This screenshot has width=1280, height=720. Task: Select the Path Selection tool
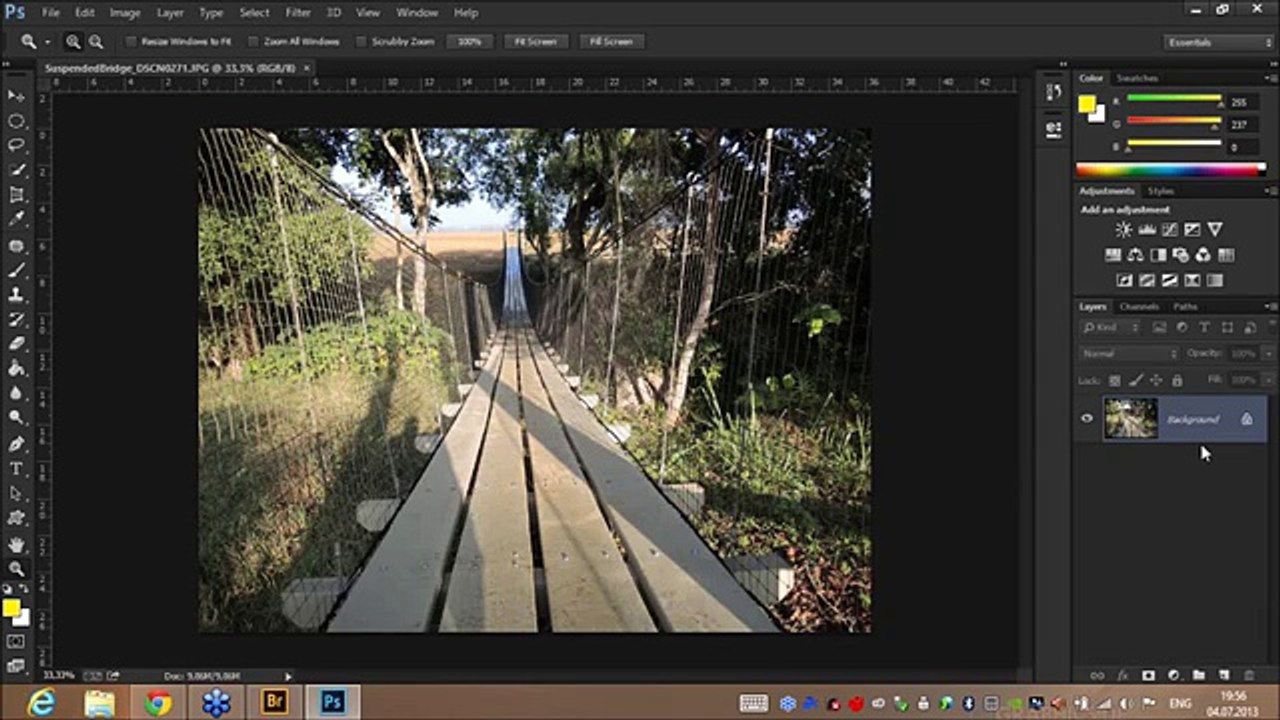point(16,494)
